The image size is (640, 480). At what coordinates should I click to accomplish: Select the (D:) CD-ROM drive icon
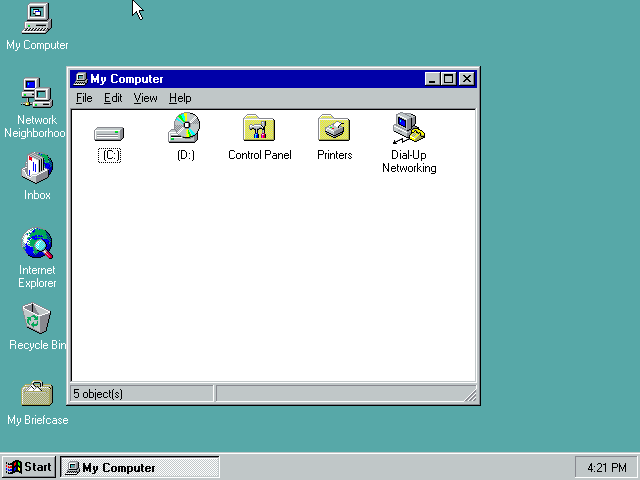[184, 128]
